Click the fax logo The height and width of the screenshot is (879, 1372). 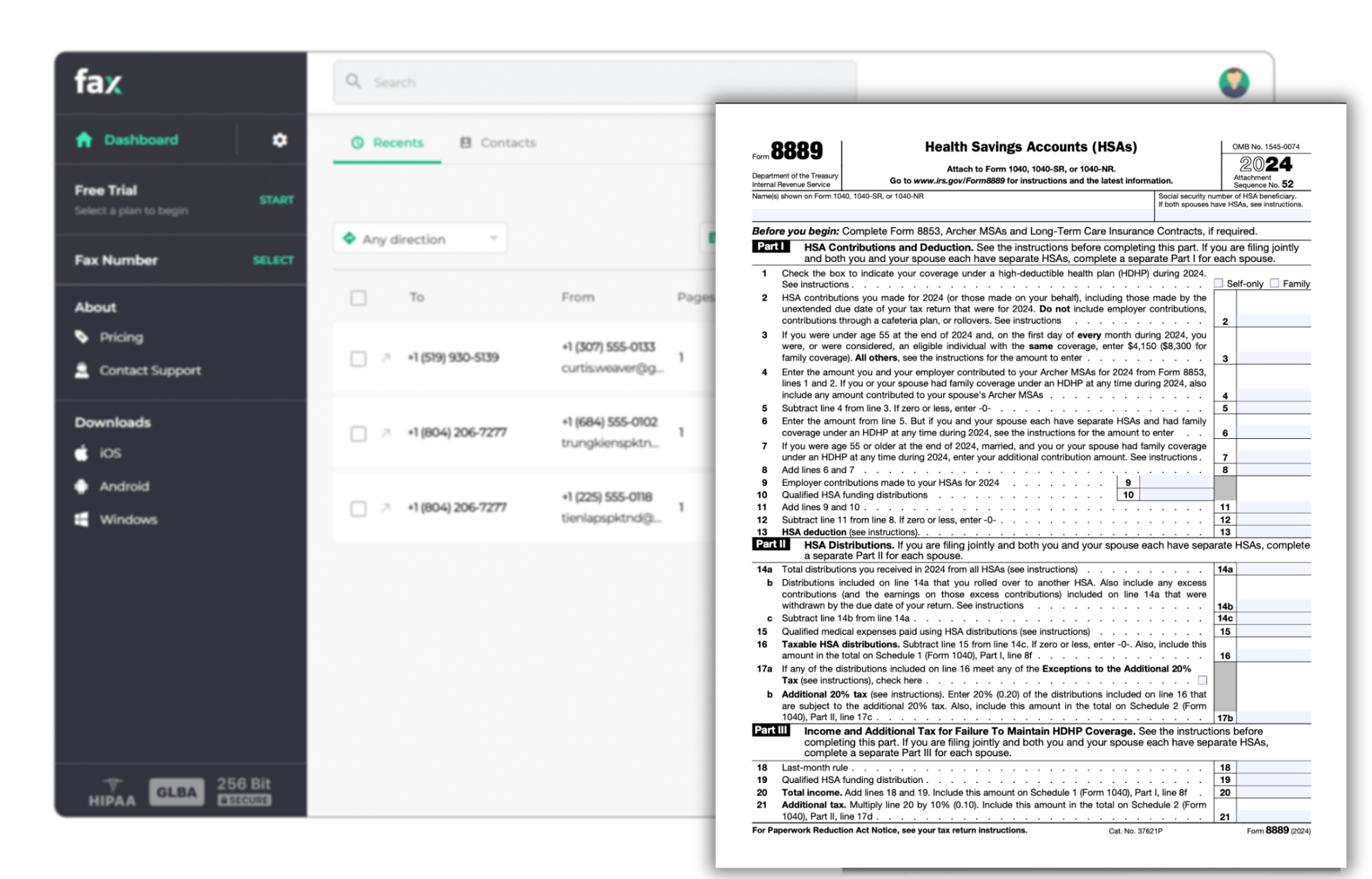point(98,82)
